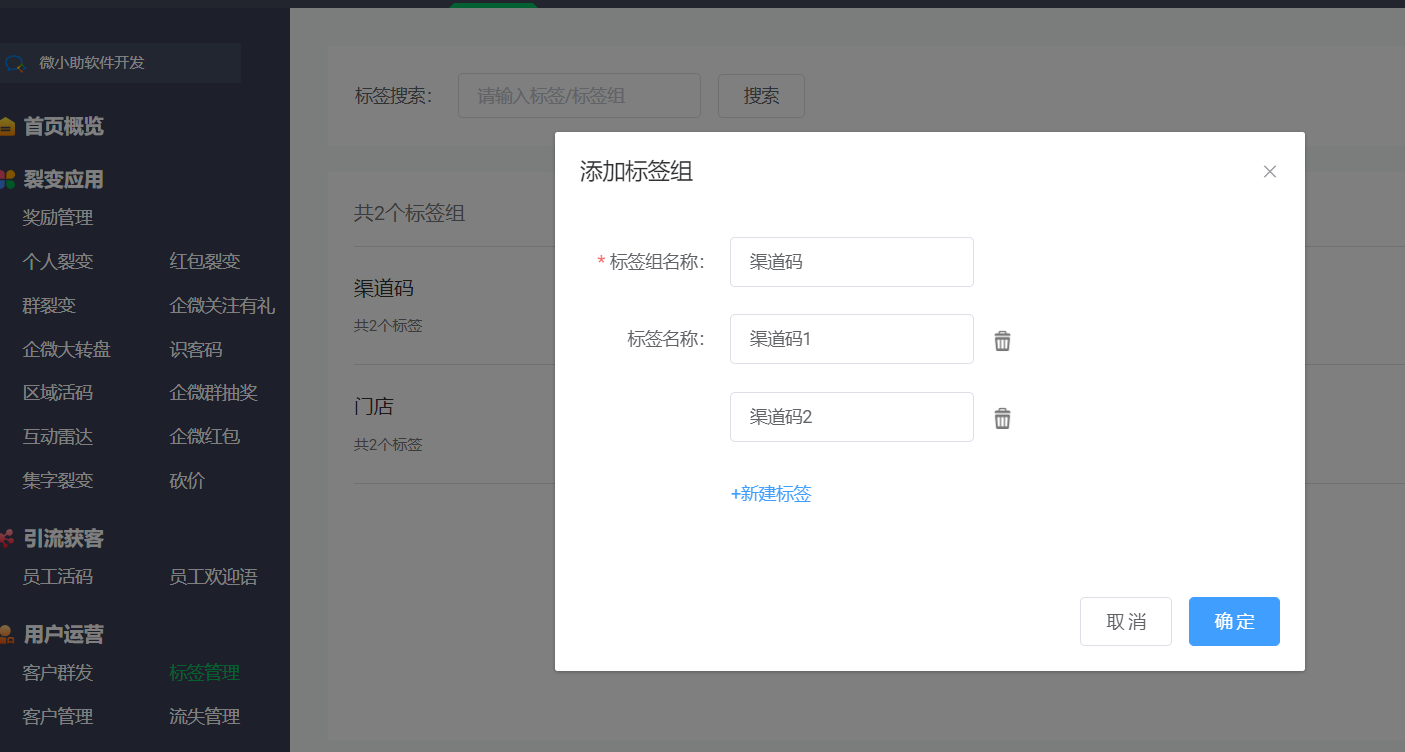Click the 引流获客 section heading
The height and width of the screenshot is (752, 1405).
63,539
